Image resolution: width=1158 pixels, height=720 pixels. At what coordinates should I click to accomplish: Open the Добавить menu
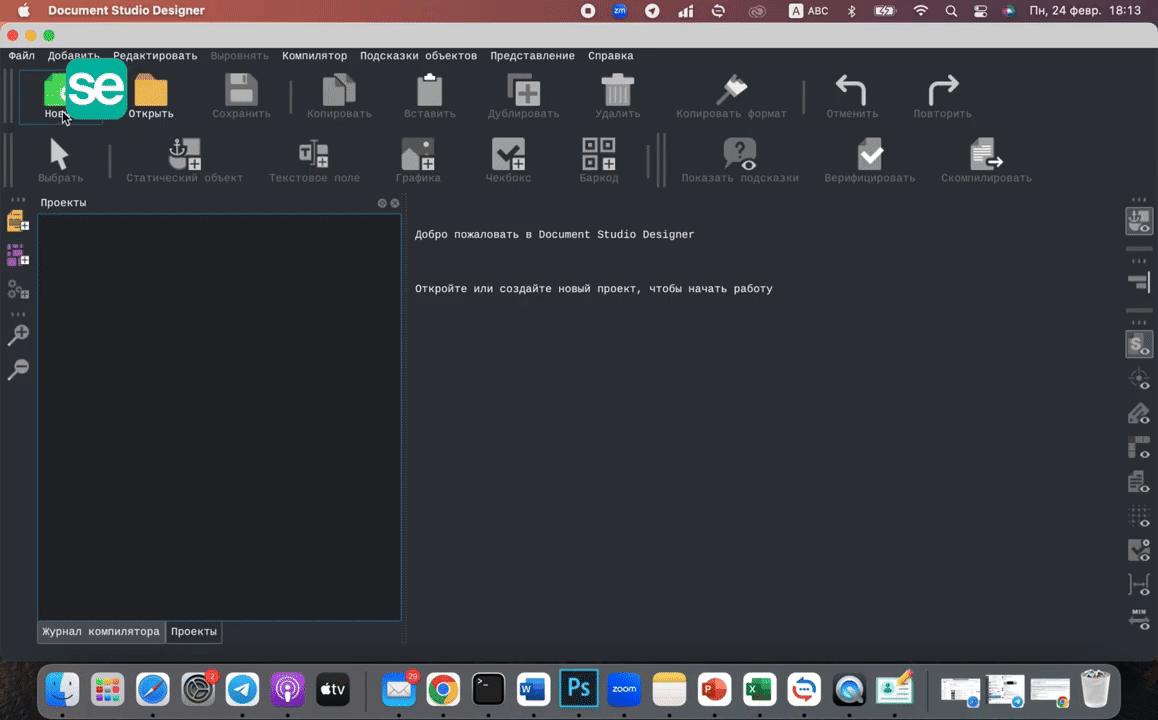(x=73, y=56)
